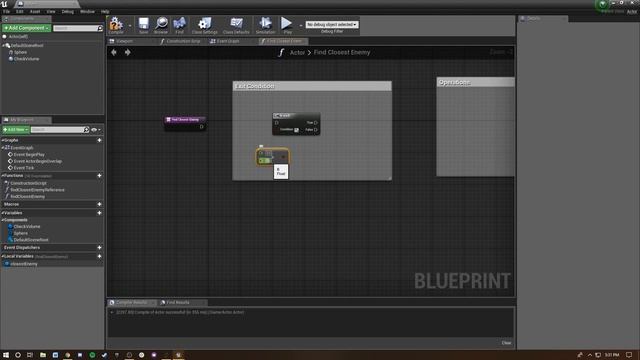Navigate back in graph history
Image resolution: width=640 pixels, height=360 pixels.
click(114, 52)
